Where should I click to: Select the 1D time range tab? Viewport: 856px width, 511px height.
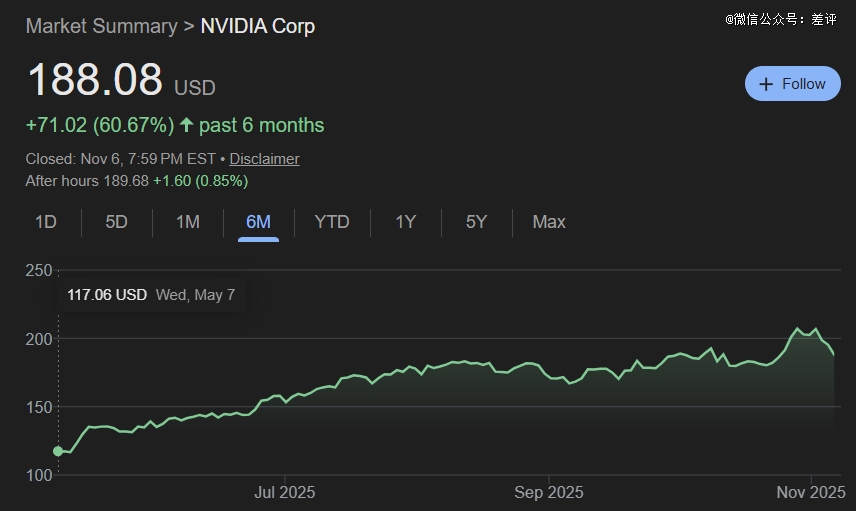[46, 222]
